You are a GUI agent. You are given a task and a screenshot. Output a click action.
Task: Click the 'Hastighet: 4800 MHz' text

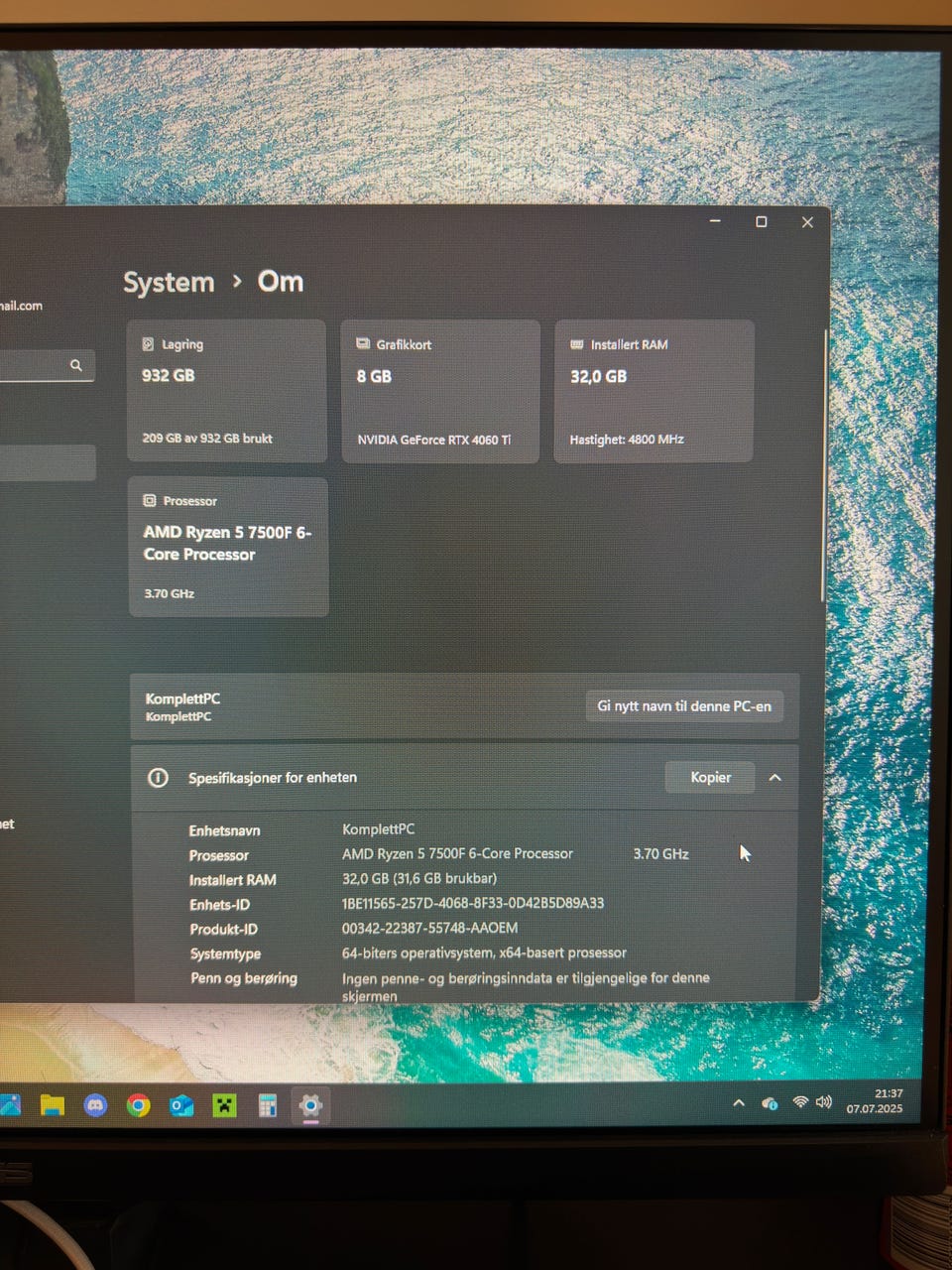[x=627, y=440]
